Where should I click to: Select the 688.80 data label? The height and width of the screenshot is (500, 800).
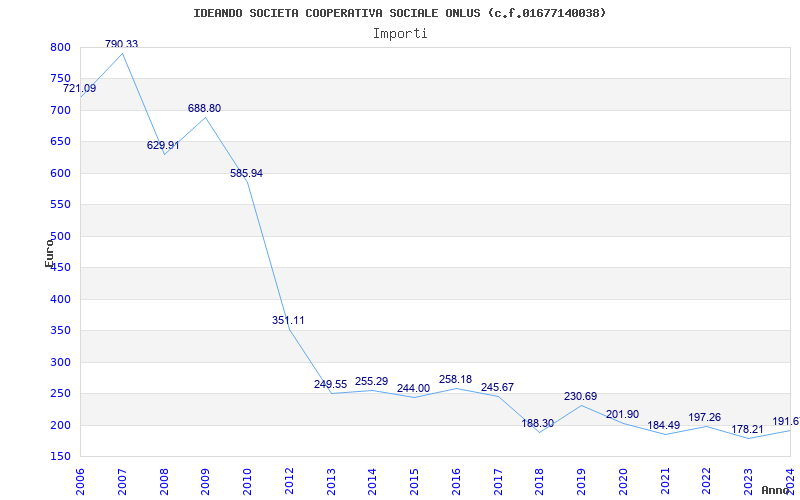[x=205, y=108]
